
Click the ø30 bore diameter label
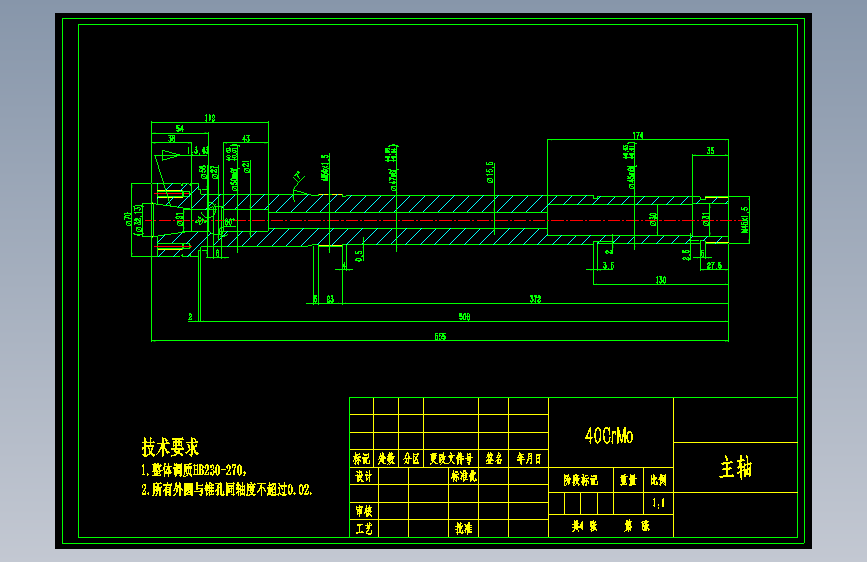[x=653, y=220]
